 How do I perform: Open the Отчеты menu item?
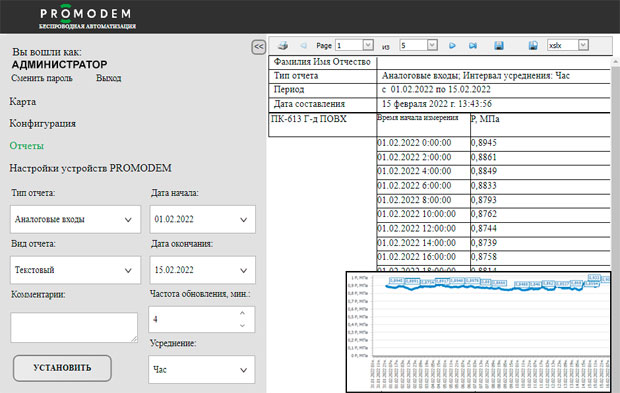[x=26, y=146]
